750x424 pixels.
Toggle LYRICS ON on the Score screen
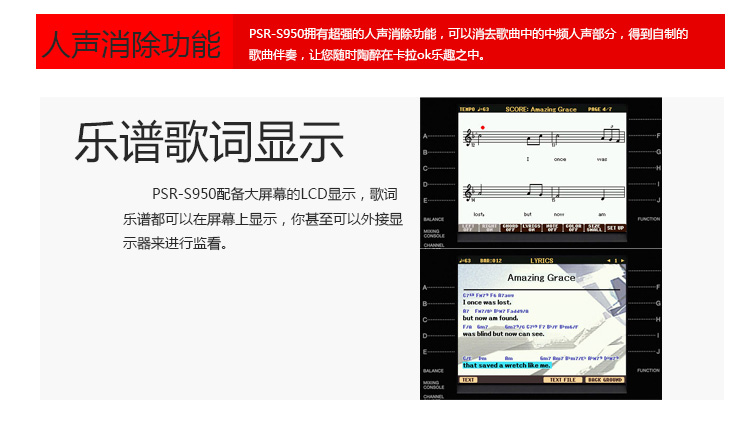[531, 228]
